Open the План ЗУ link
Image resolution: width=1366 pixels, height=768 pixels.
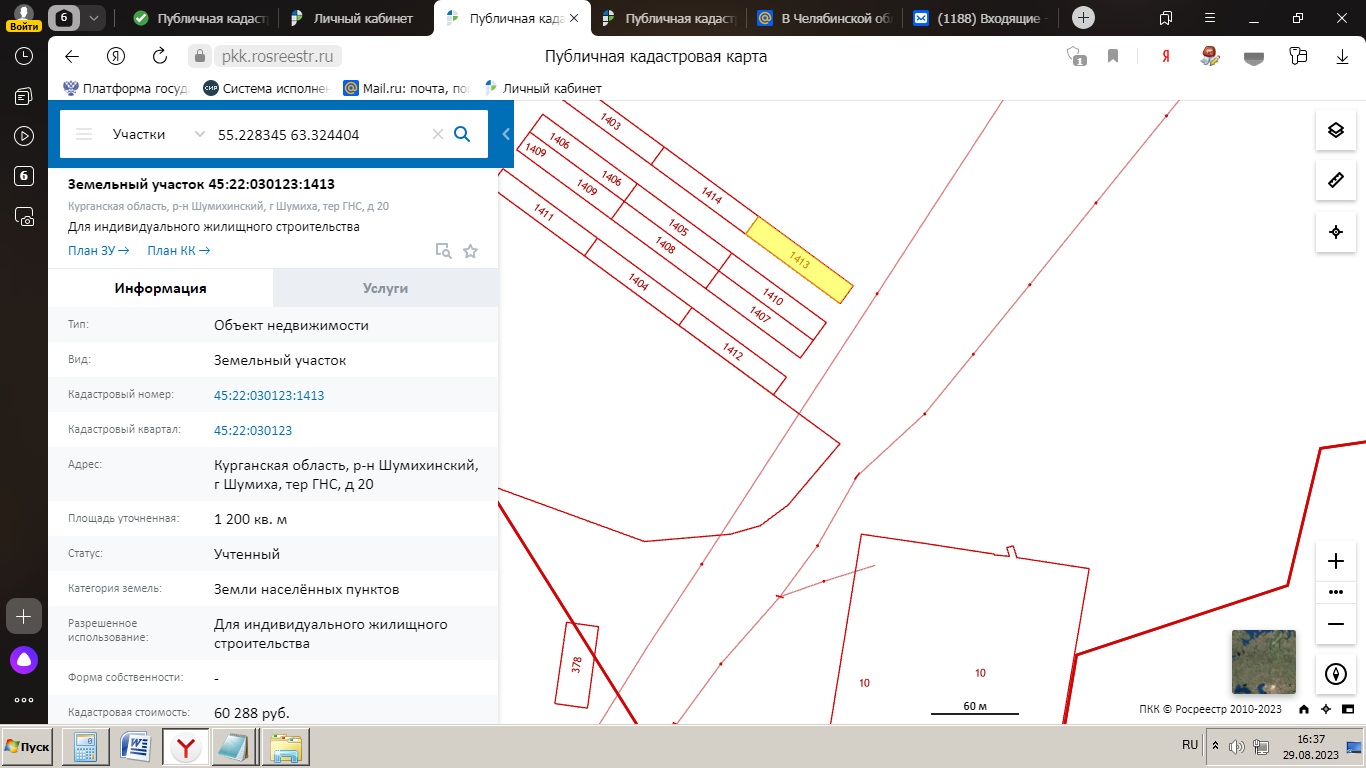[x=99, y=251]
